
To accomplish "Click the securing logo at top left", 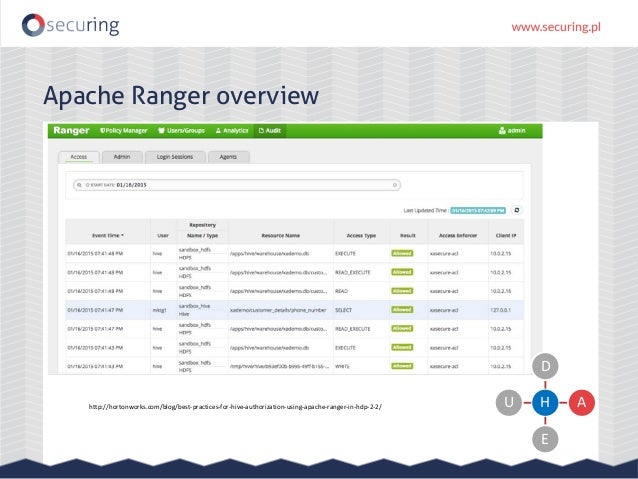I will pyautogui.click(x=70, y=25).
